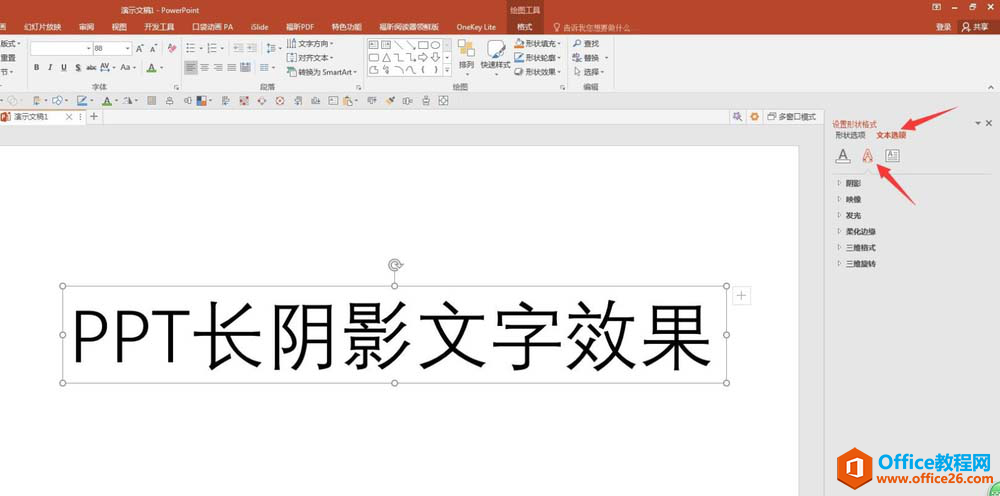The image size is (1000, 496).
Task: Open the 排列 arrange menu
Action: tap(466, 56)
